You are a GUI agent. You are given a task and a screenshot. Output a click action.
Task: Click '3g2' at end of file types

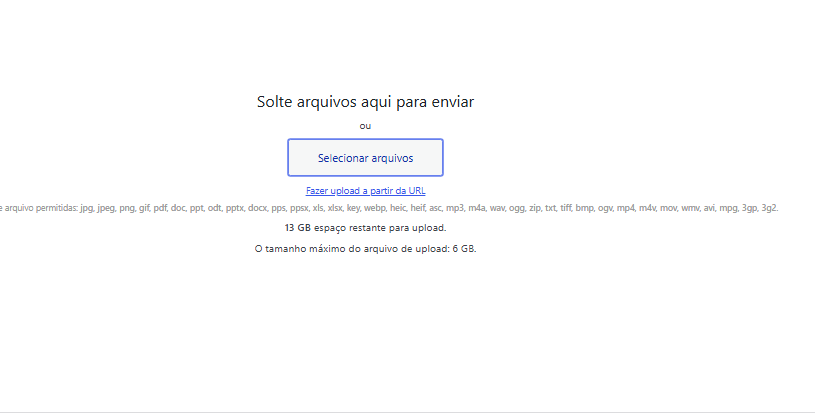(x=770, y=208)
